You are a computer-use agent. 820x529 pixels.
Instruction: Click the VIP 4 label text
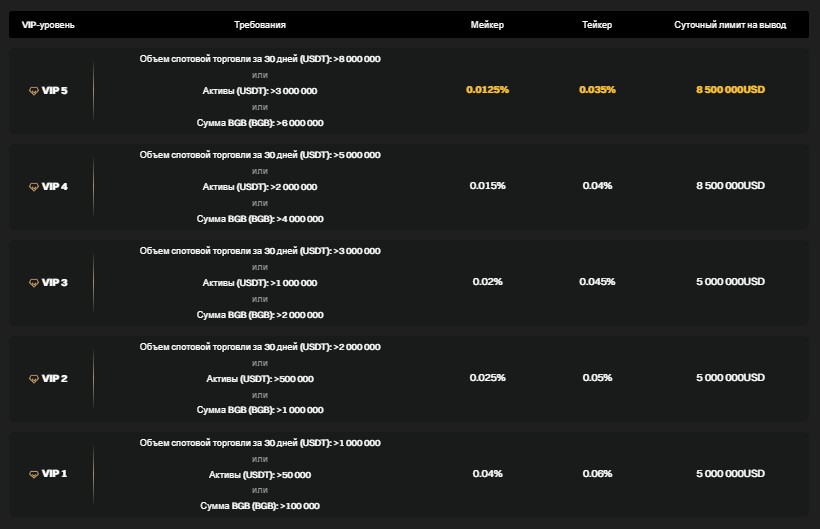click(55, 186)
